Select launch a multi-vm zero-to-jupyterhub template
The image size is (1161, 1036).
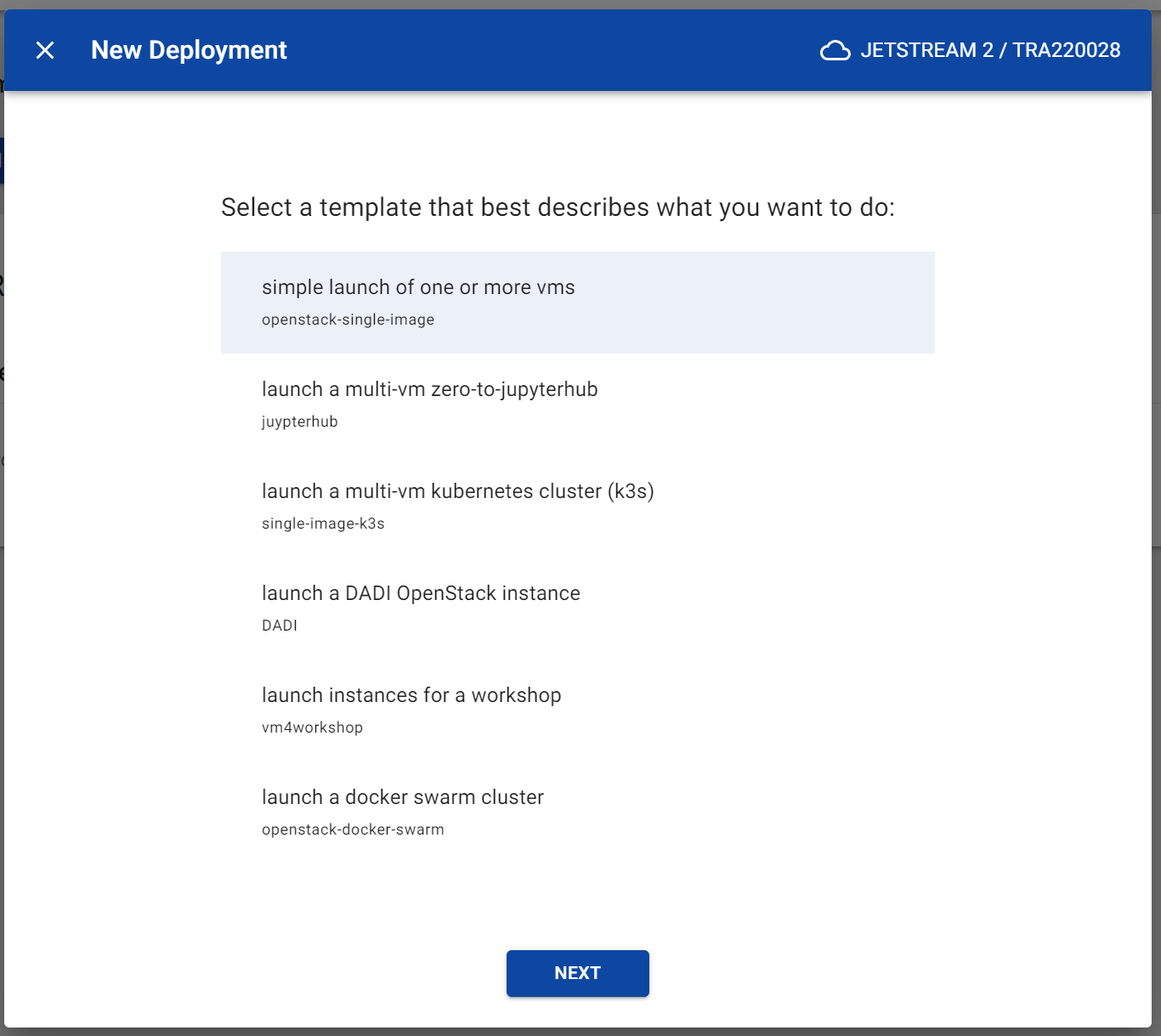[x=578, y=405]
